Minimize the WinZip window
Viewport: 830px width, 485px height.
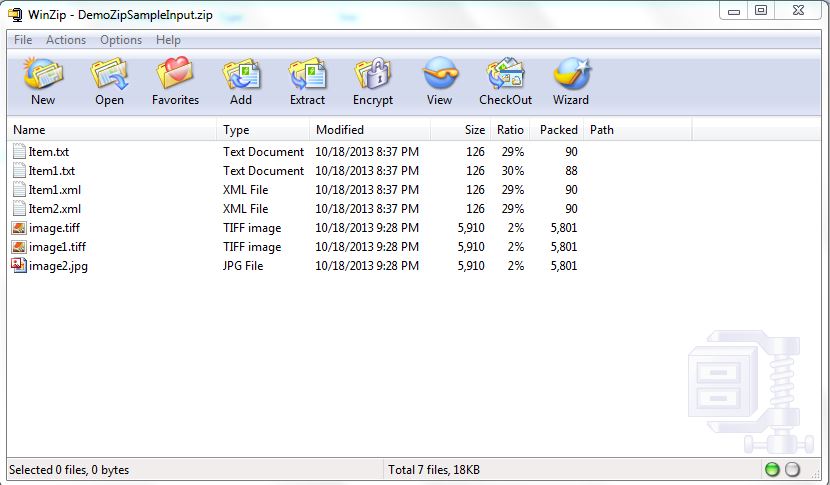click(x=734, y=11)
